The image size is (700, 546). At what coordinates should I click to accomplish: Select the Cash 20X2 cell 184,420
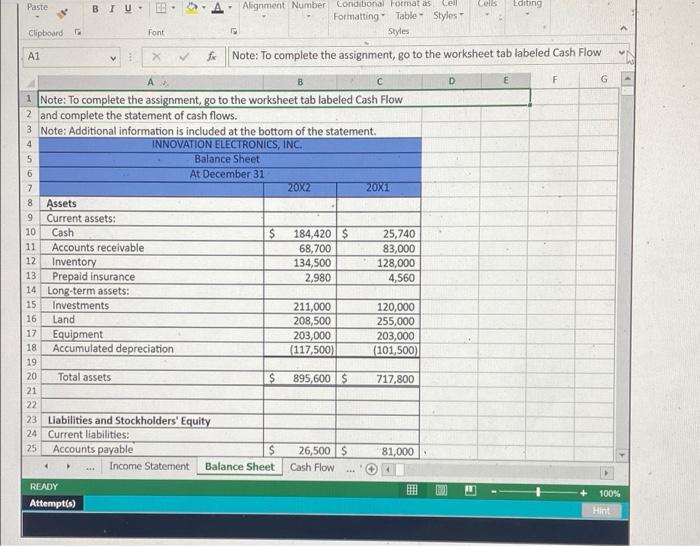coord(300,233)
